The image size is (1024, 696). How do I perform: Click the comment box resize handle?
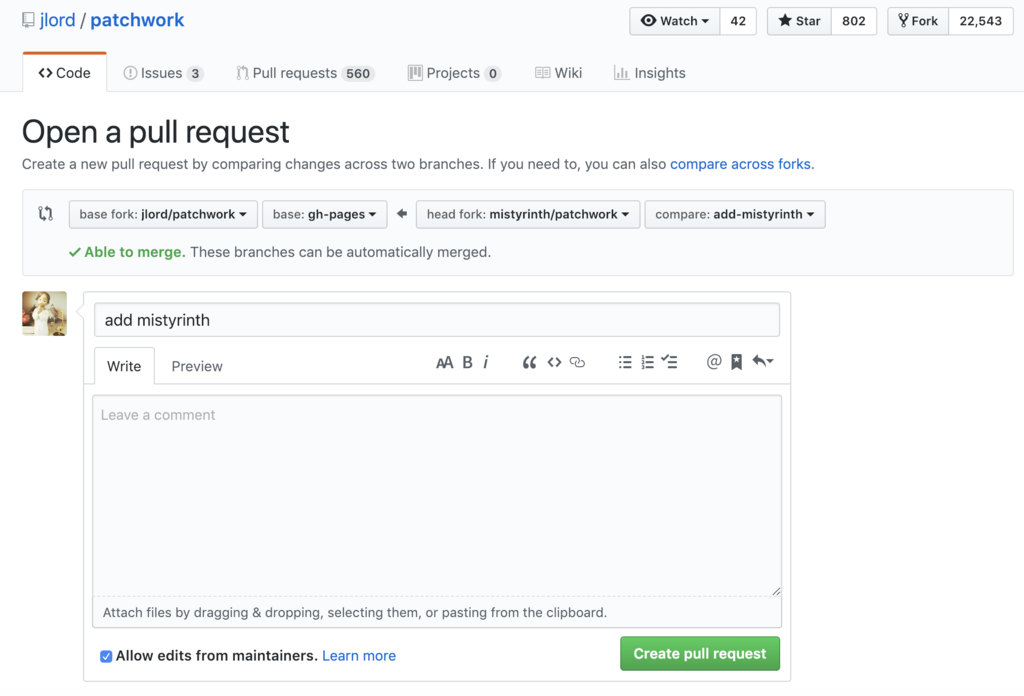776,591
